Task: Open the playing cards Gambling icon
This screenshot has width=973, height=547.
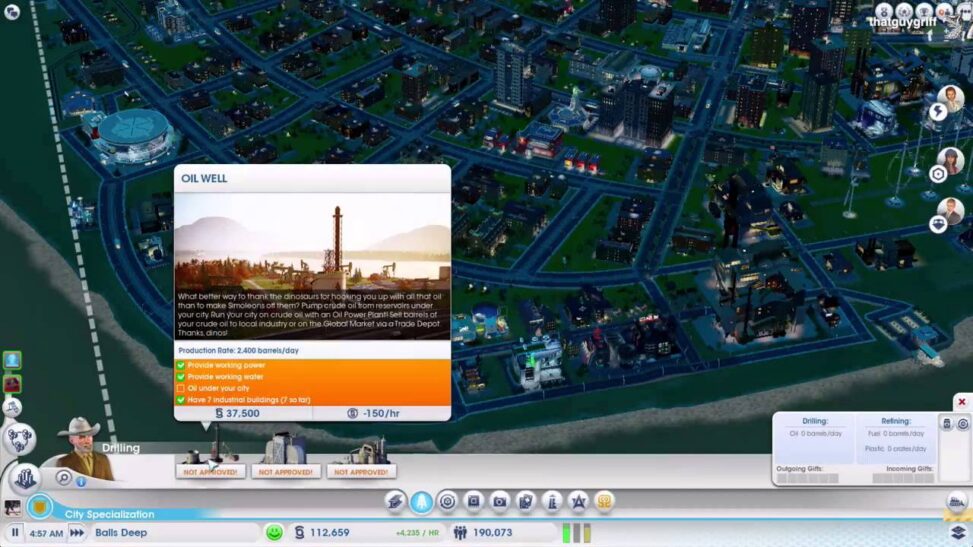Action: pyautogui.click(x=526, y=501)
